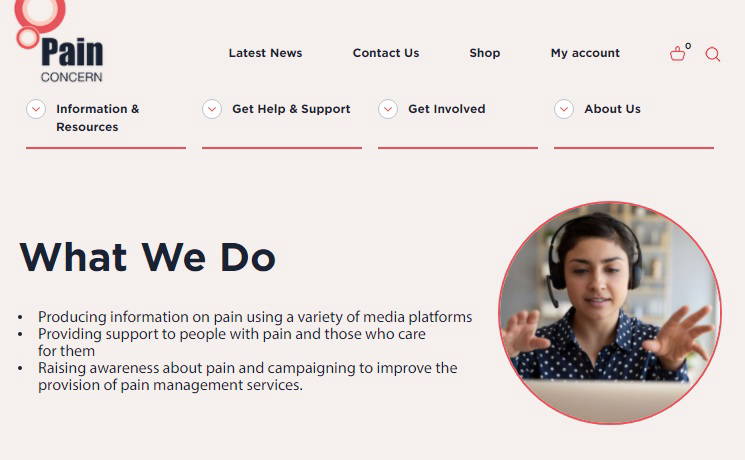The image size is (745, 460).
Task: Open My account page
Action: click(585, 53)
